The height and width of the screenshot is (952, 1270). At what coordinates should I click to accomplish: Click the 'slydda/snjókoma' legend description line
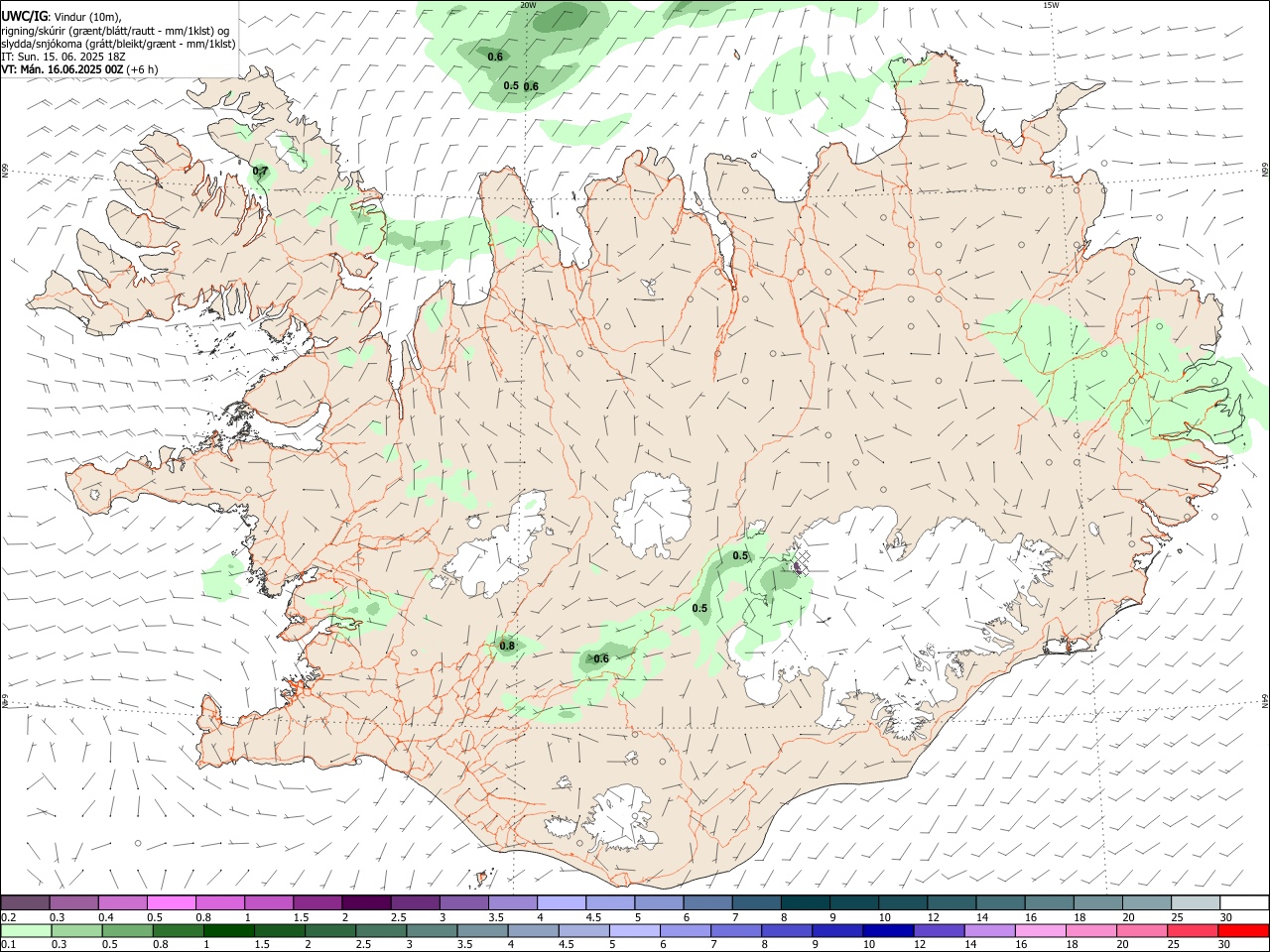pos(118,44)
